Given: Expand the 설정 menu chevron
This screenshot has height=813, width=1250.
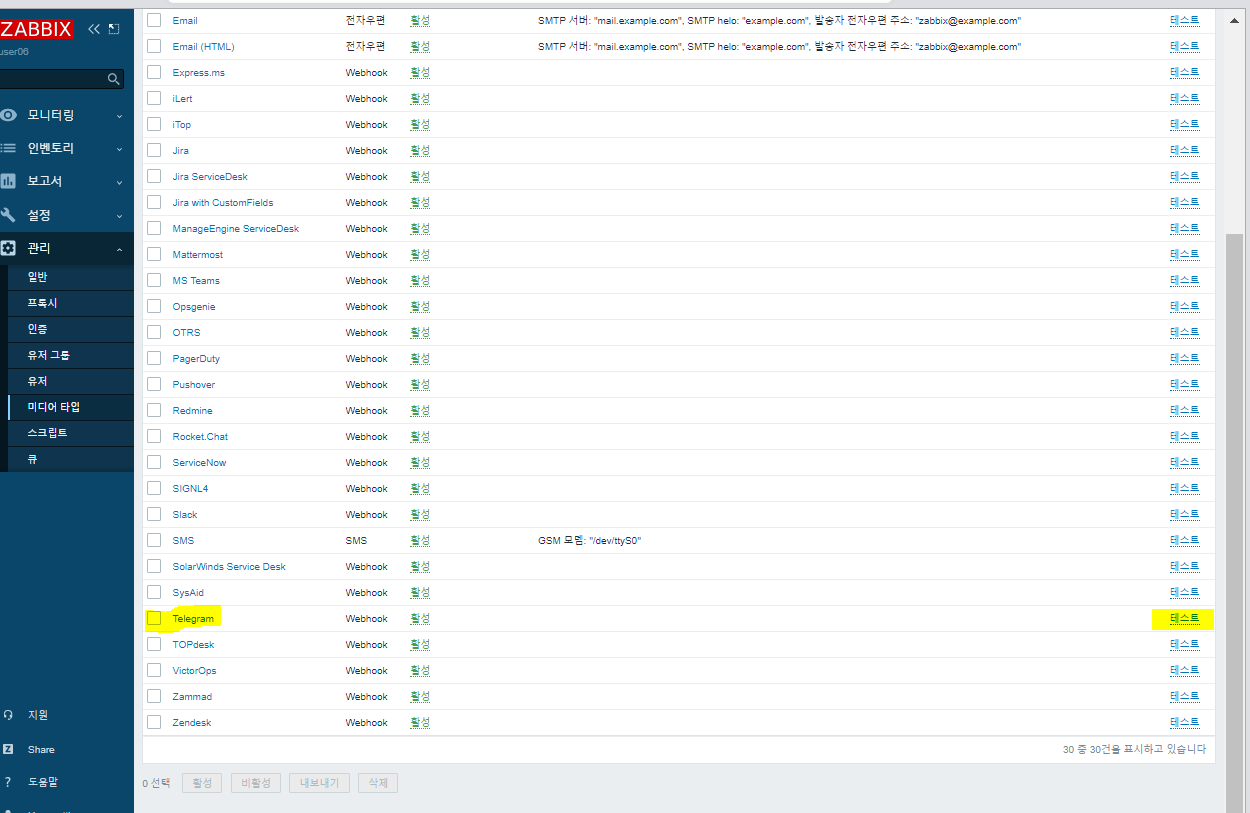Looking at the screenshot, I should click(119, 216).
